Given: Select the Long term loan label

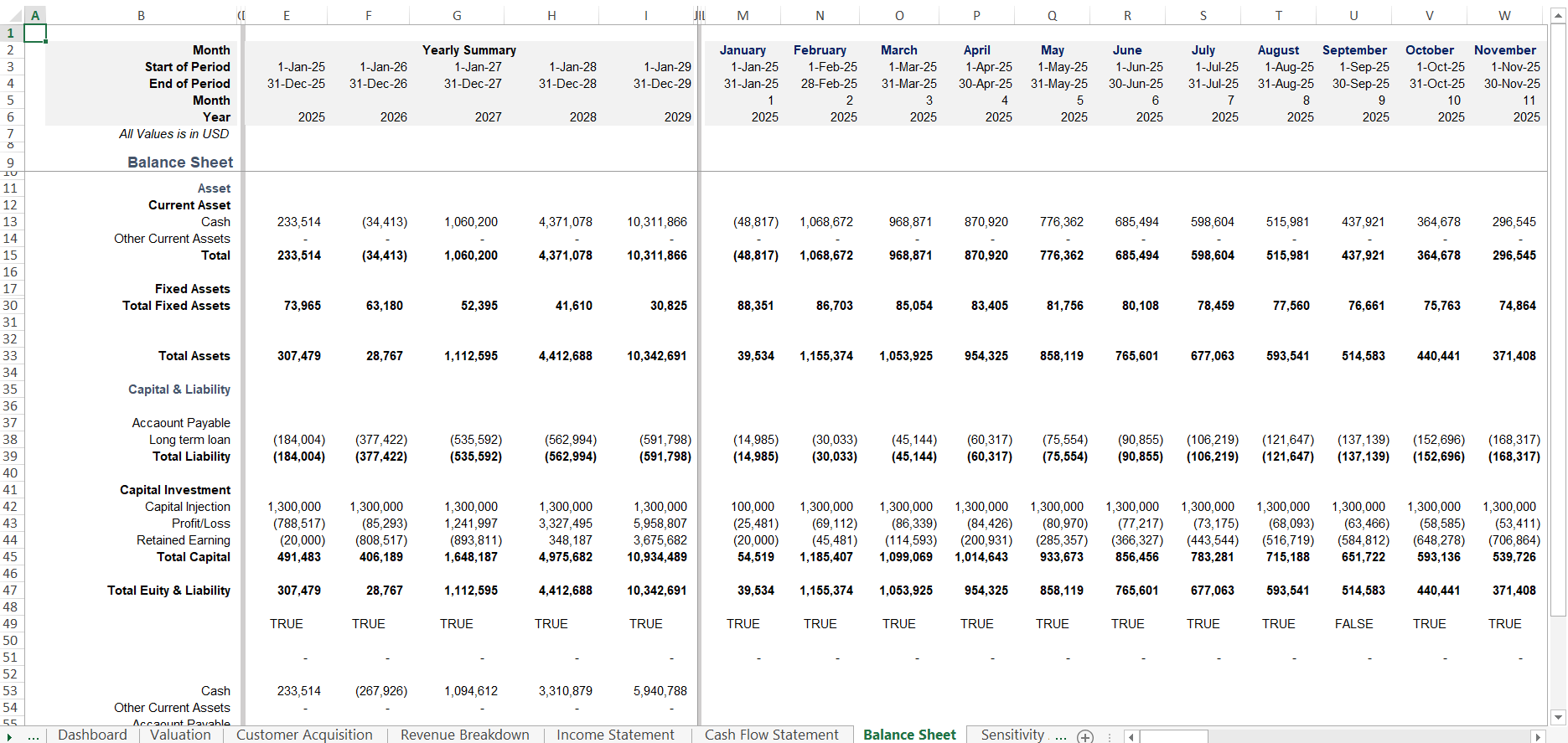Looking at the screenshot, I should pos(189,440).
